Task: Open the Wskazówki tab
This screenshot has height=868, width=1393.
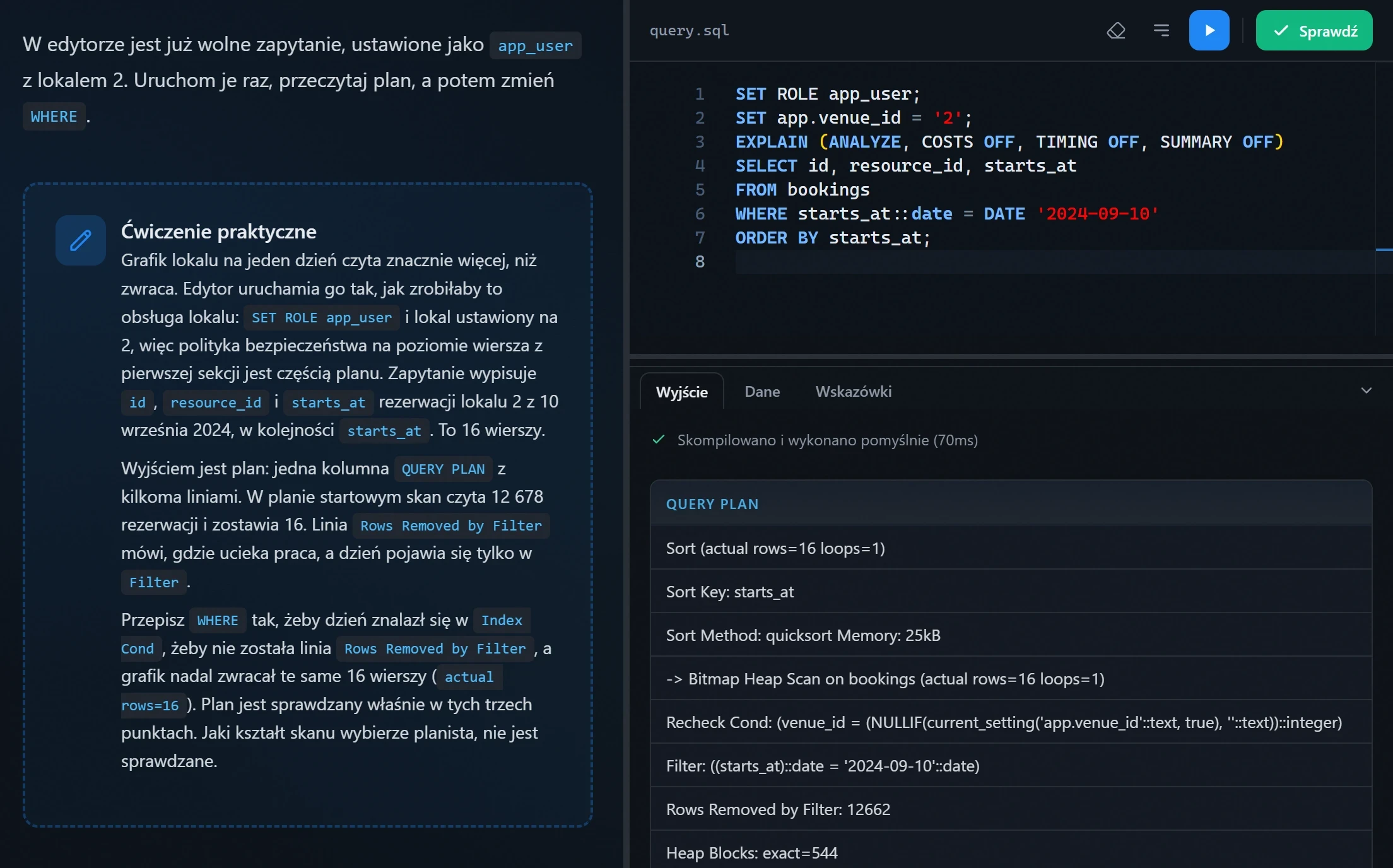Action: point(854,392)
